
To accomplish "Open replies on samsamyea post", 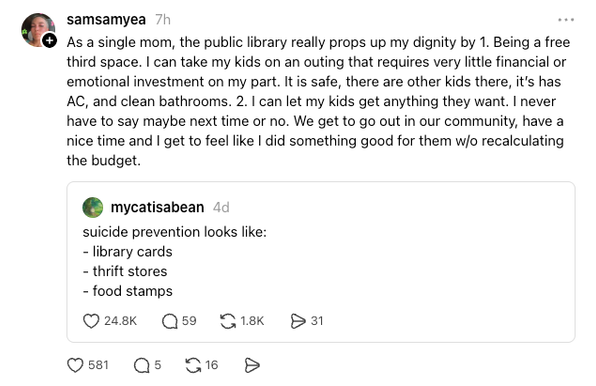I will 142,365.
